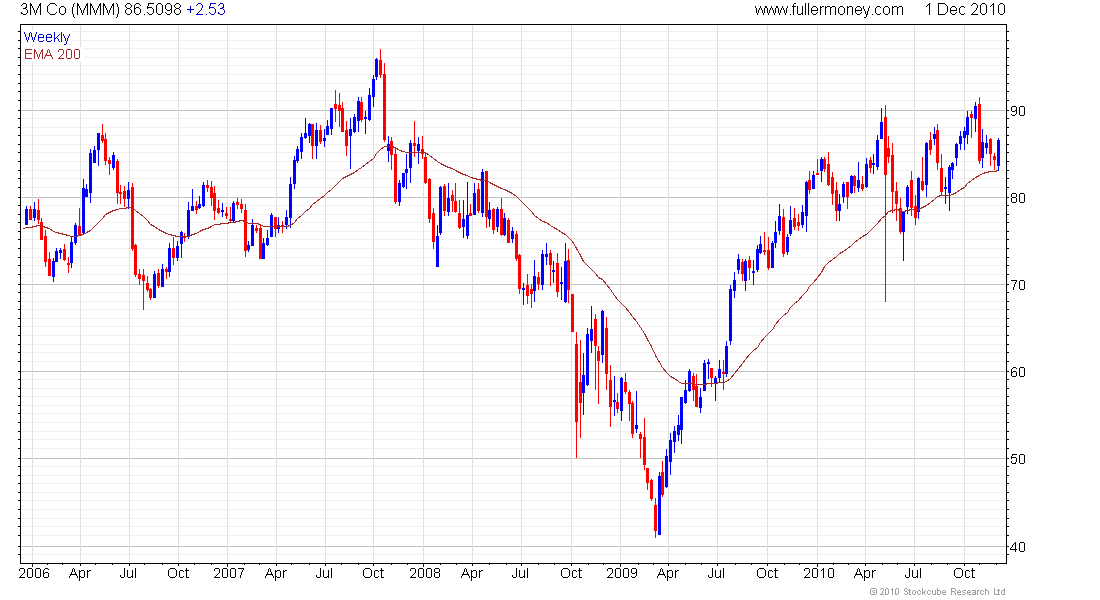Click the 2007 year axis label
Viewport: 1100px width, 600px height.
pos(229,573)
